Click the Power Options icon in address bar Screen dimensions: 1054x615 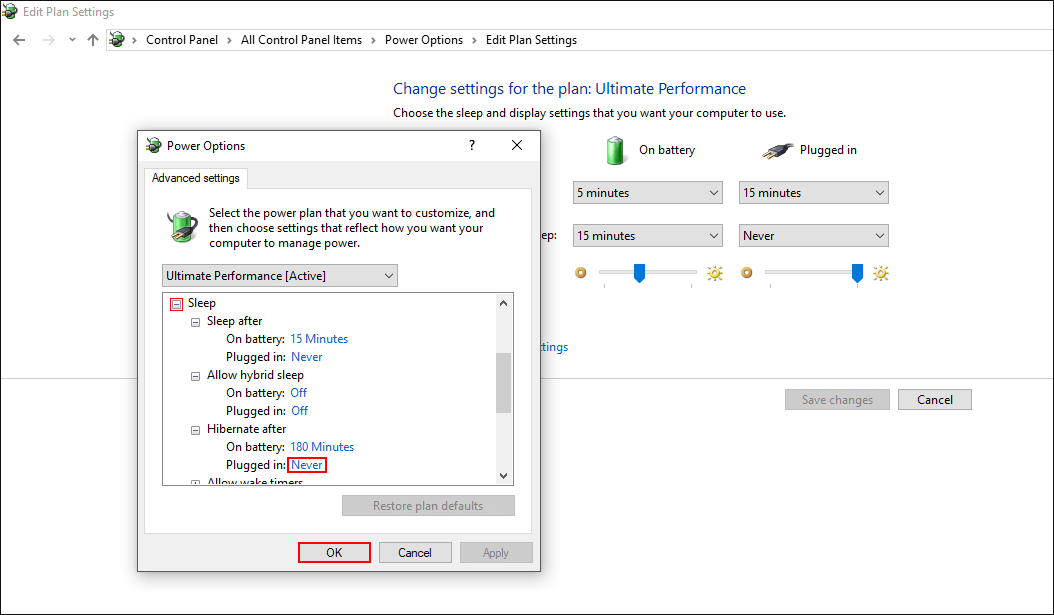click(117, 40)
